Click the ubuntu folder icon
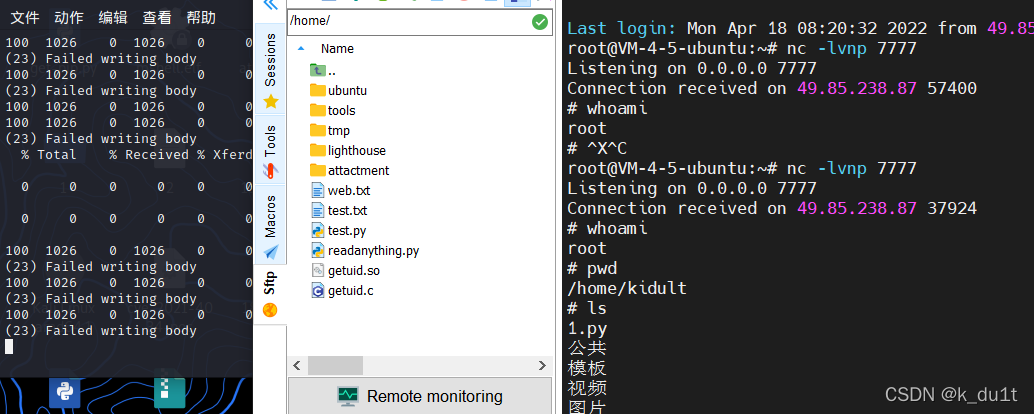This screenshot has width=1034, height=414. pos(318,90)
